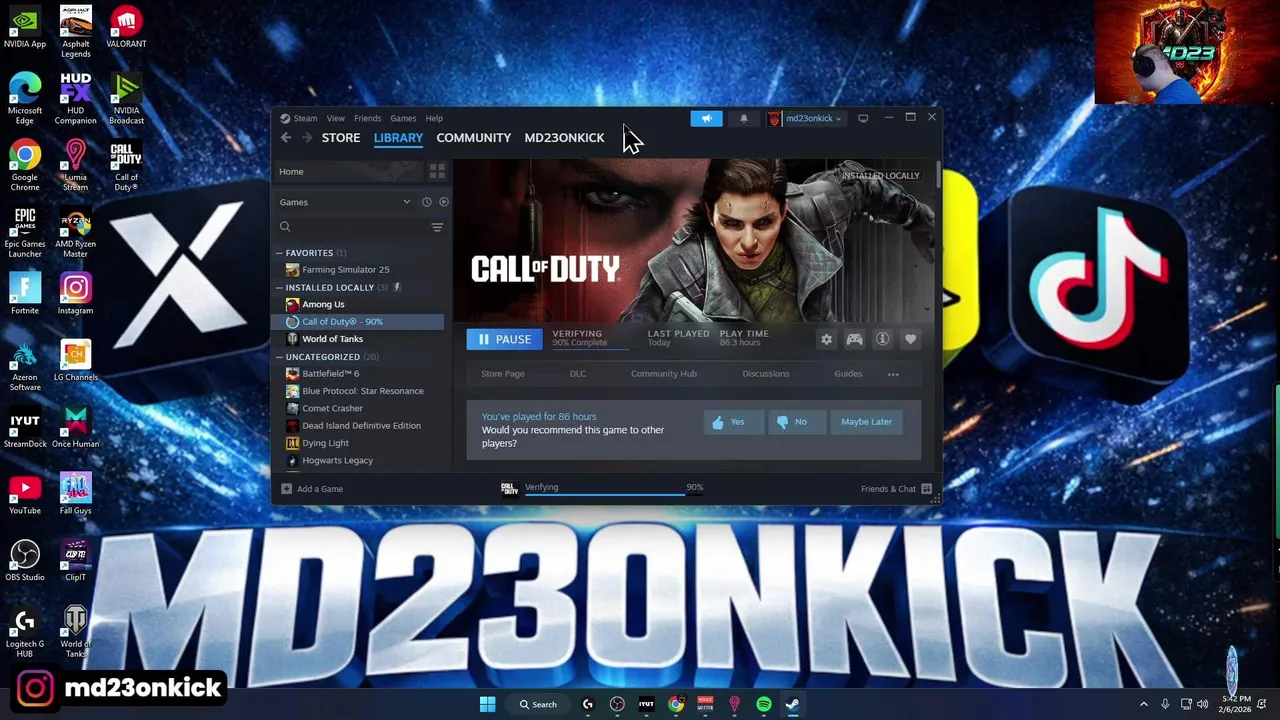Viewport: 1280px width, 720px height.
Task: Click Maybe Later on the recommendation prompt
Action: pos(867,422)
